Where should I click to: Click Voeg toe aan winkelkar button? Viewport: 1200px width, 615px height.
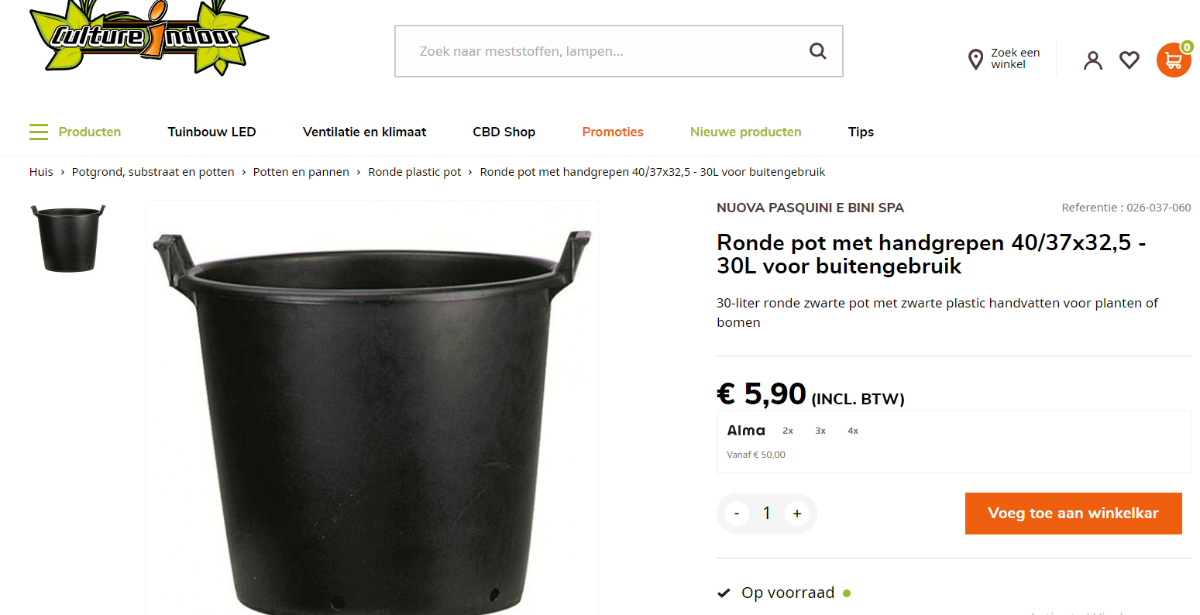tap(1073, 513)
